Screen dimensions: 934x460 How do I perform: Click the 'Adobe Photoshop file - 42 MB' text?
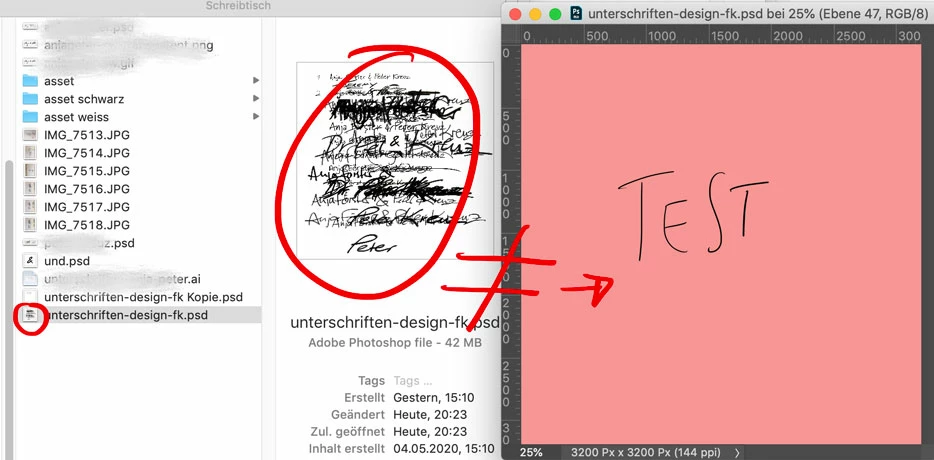click(395, 343)
